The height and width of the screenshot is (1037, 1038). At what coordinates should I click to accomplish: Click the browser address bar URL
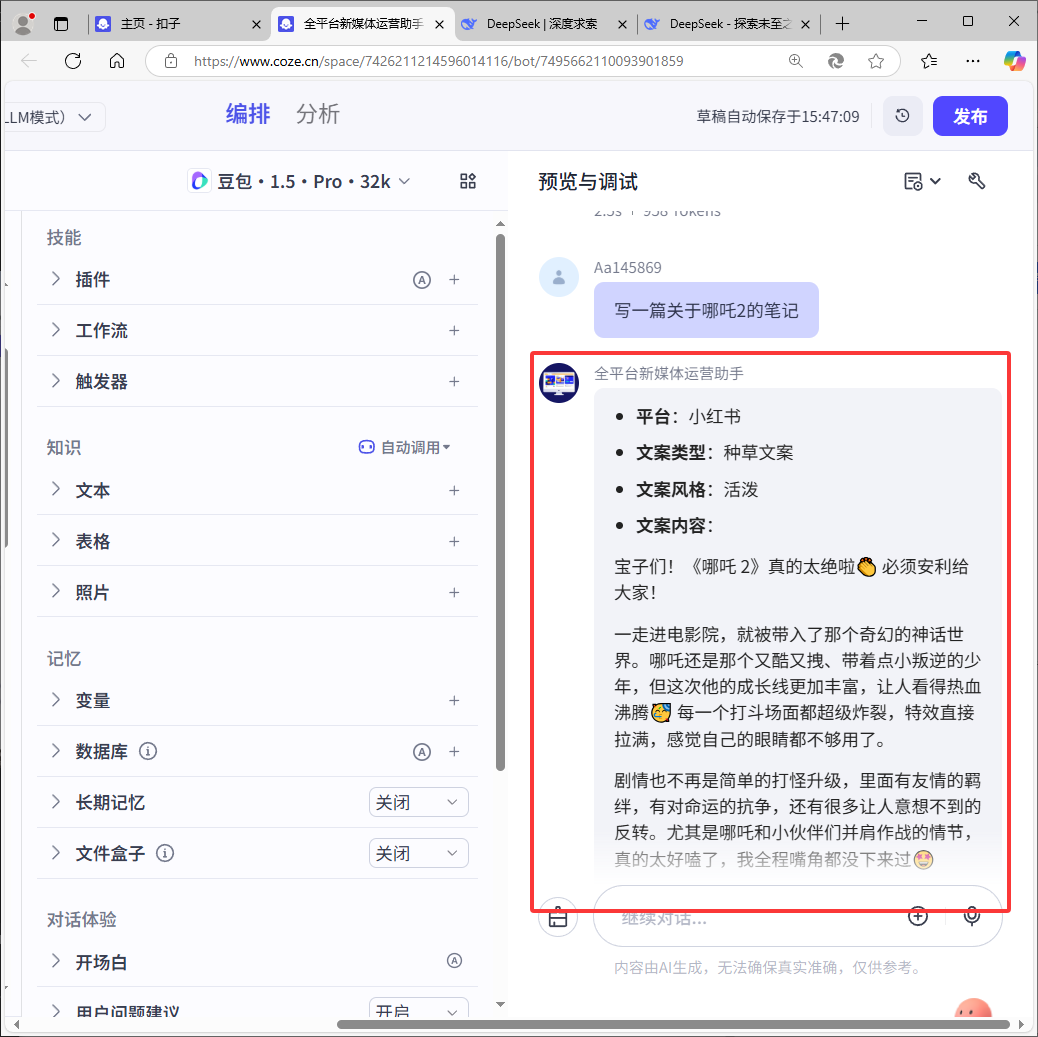click(x=438, y=61)
